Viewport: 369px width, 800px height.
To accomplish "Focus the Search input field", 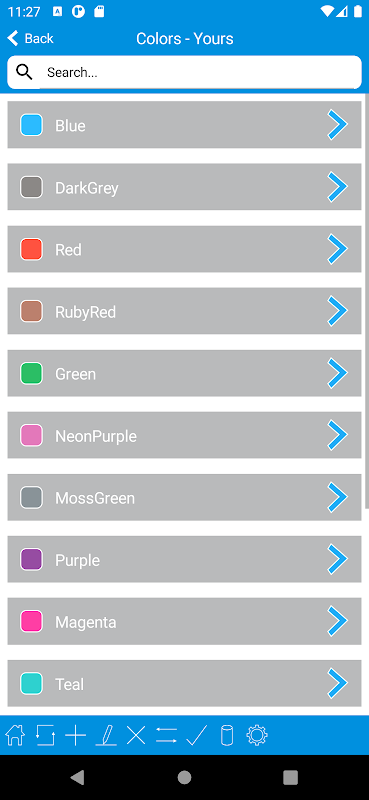I will pos(184,72).
